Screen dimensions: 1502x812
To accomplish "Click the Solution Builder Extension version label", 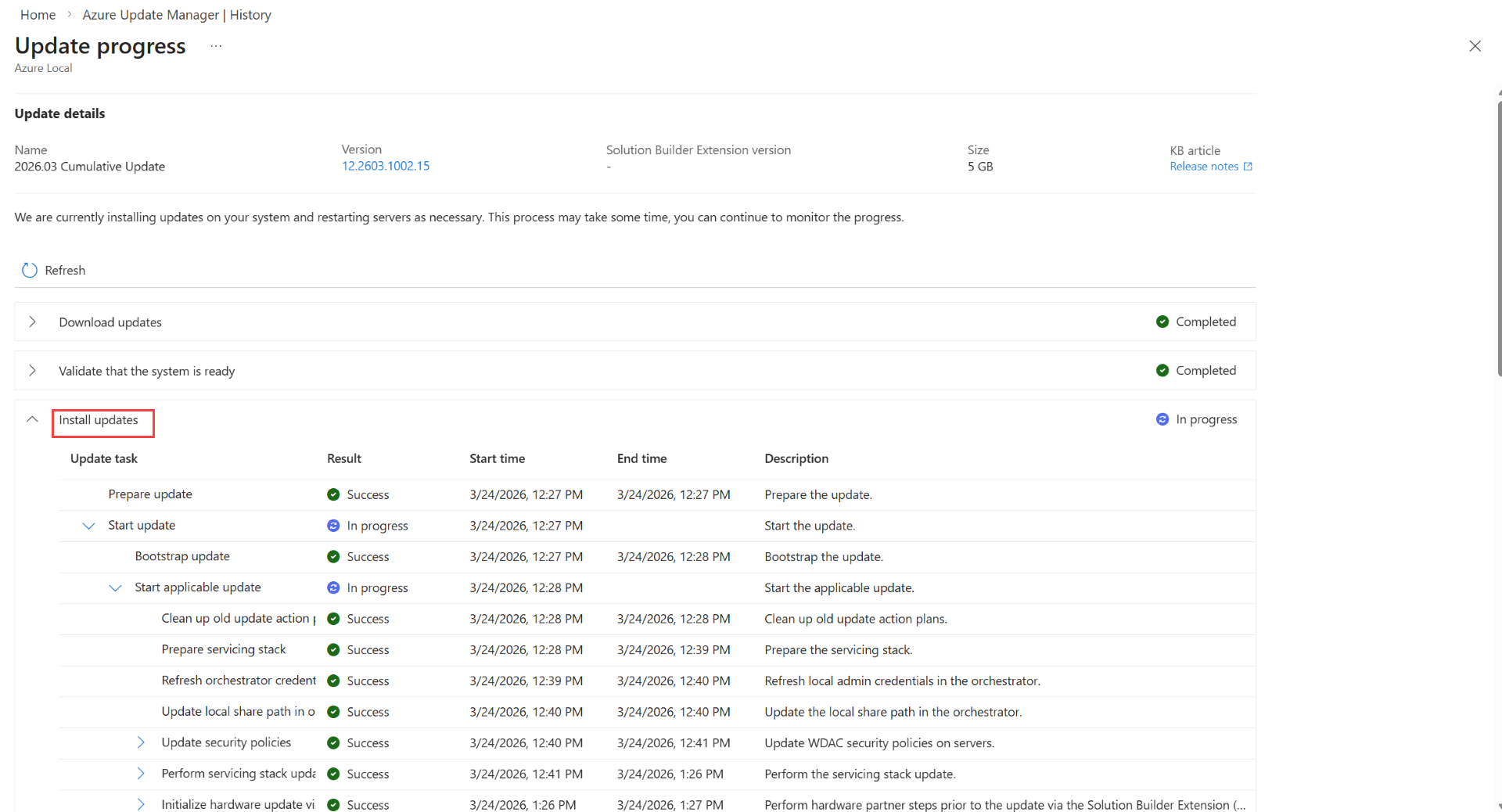I will click(699, 150).
